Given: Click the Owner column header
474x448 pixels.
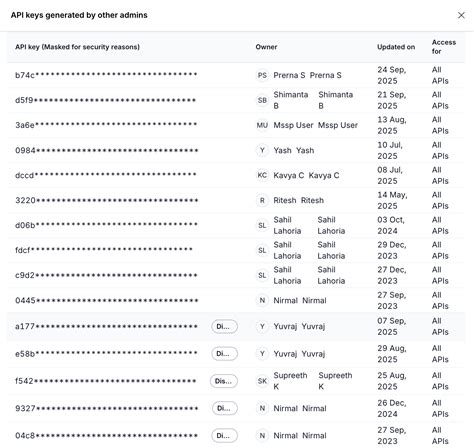Looking at the screenshot, I should point(266,47).
